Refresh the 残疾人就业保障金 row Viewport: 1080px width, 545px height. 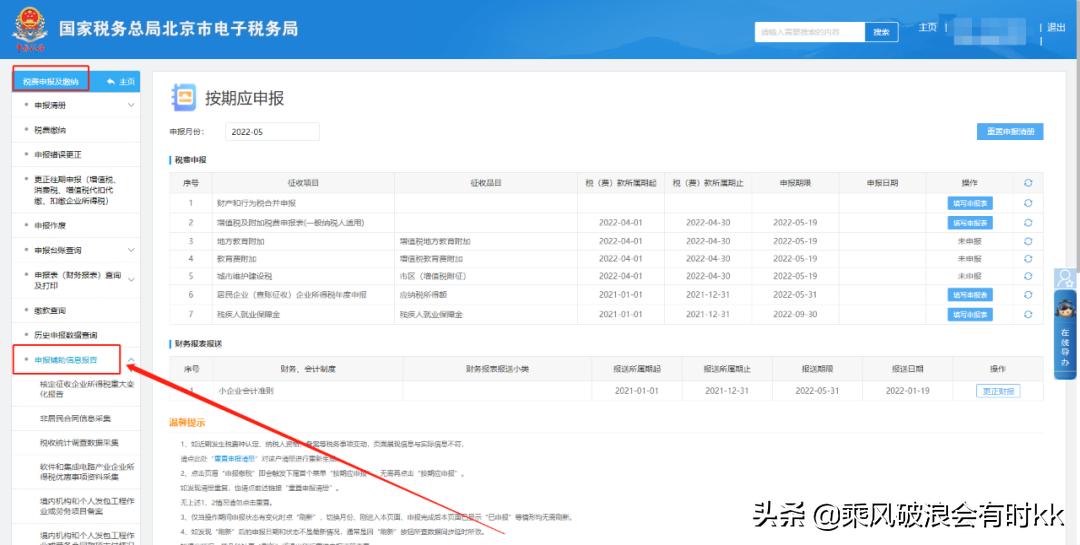1028,314
